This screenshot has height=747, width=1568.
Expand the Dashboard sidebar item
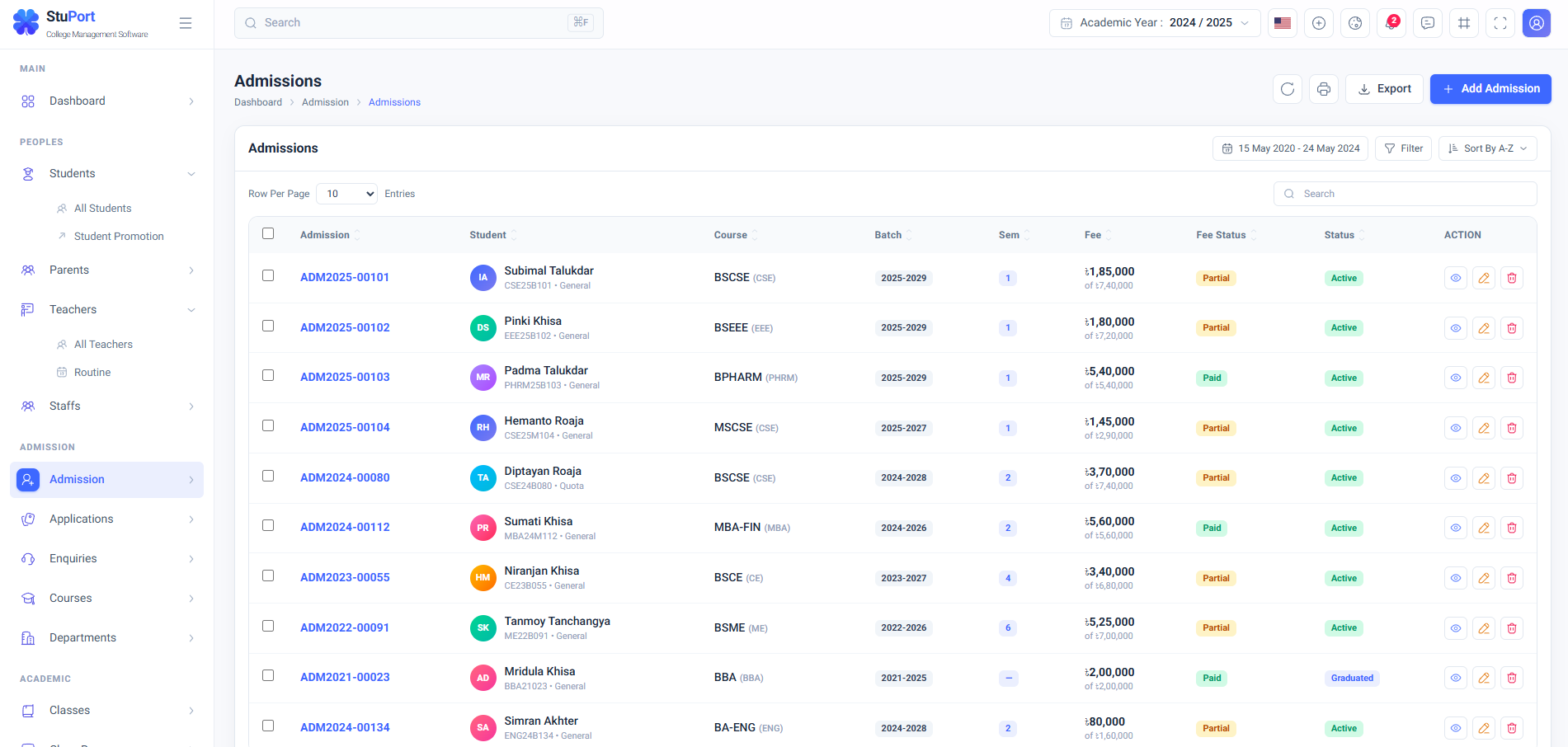click(x=107, y=101)
